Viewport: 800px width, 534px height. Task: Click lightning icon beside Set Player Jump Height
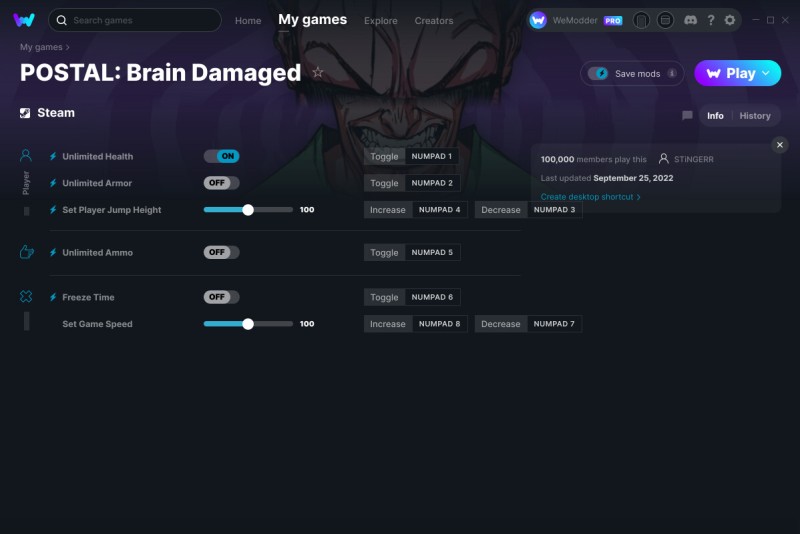tap(53, 210)
